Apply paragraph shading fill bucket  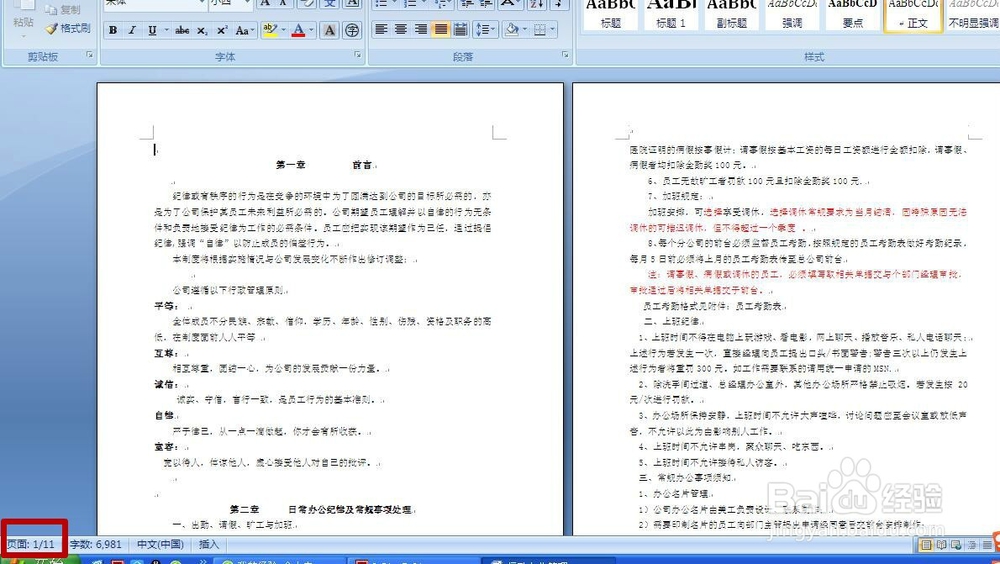(511, 29)
